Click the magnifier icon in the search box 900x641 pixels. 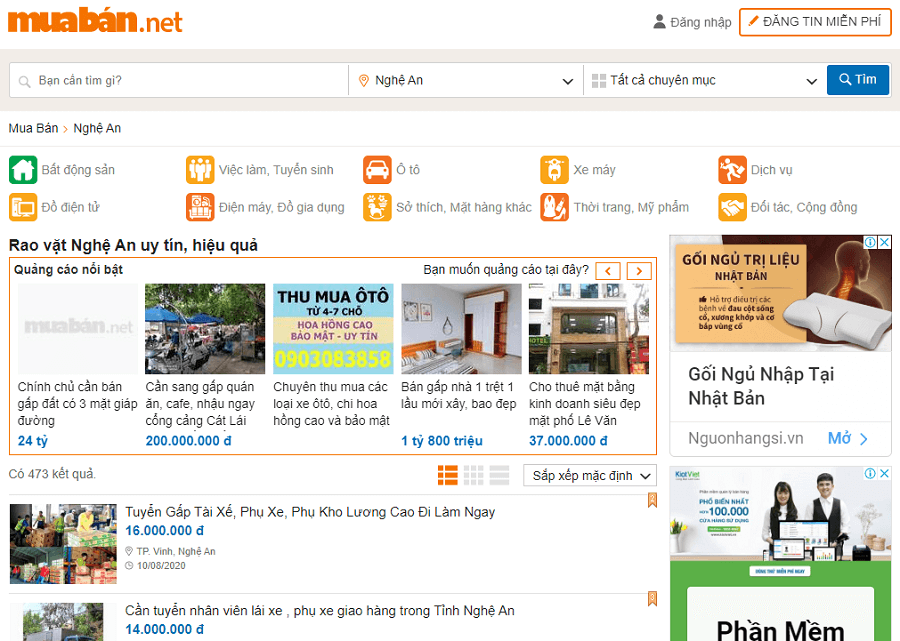24,81
